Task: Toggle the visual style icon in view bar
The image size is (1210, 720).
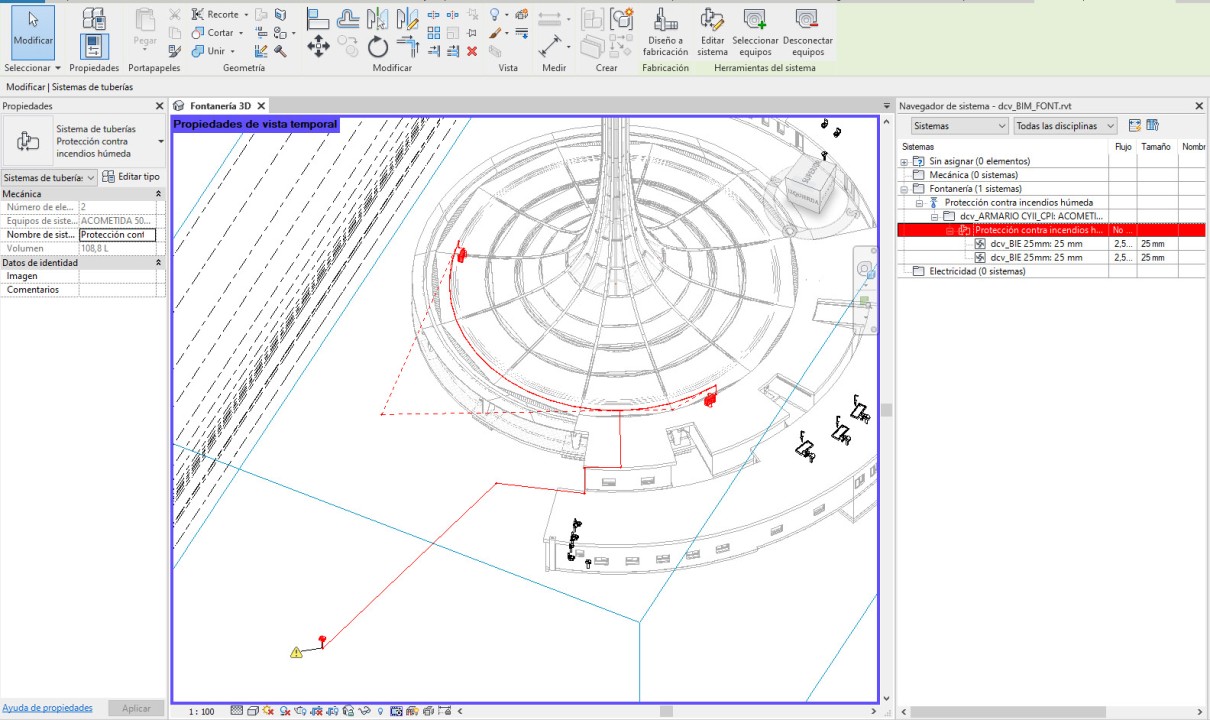Action: (253, 711)
